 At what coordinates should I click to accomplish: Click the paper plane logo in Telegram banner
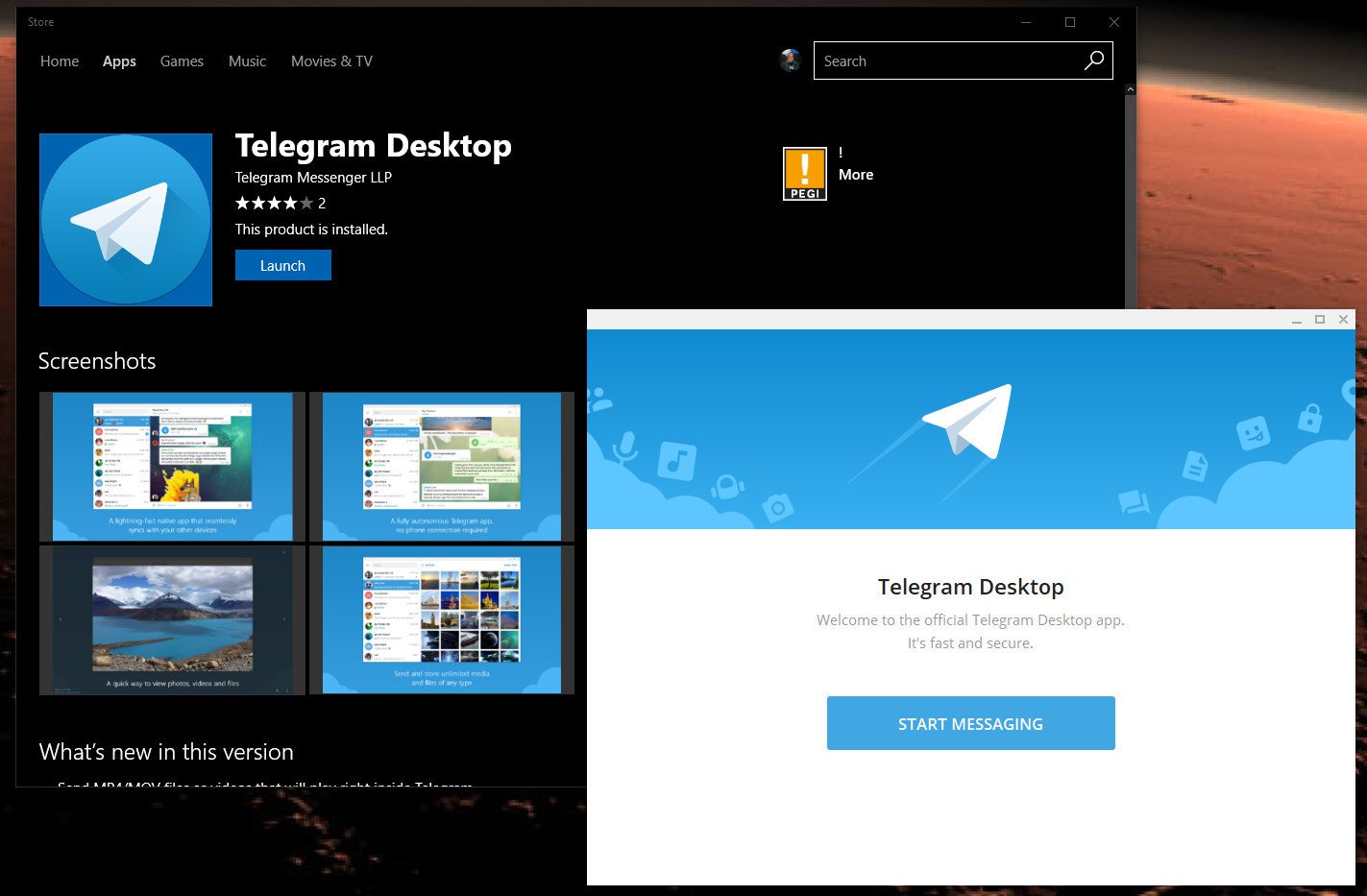[x=968, y=421]
